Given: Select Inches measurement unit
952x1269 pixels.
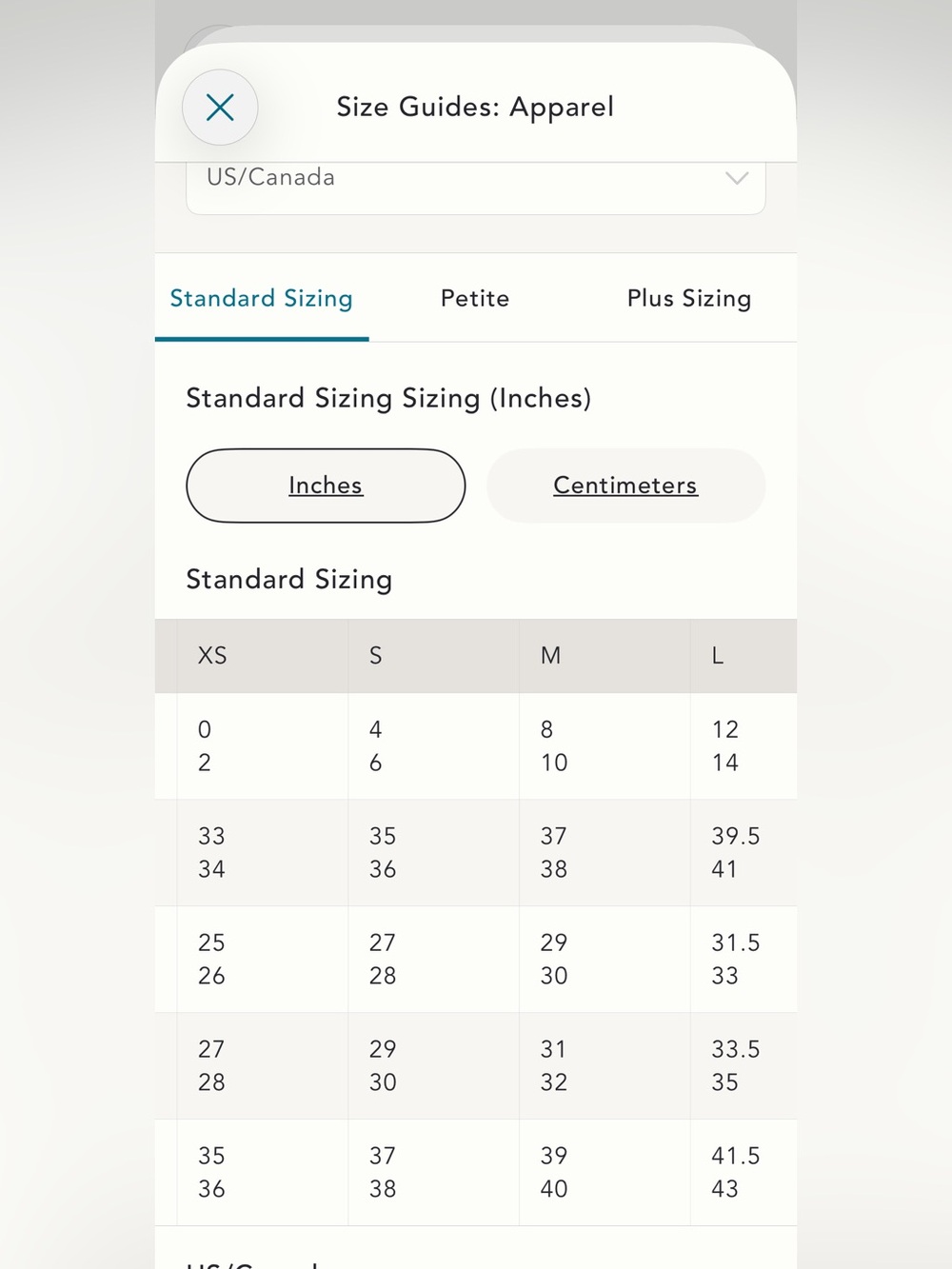Looking at the screenshot, I should [x=326, y=486].
